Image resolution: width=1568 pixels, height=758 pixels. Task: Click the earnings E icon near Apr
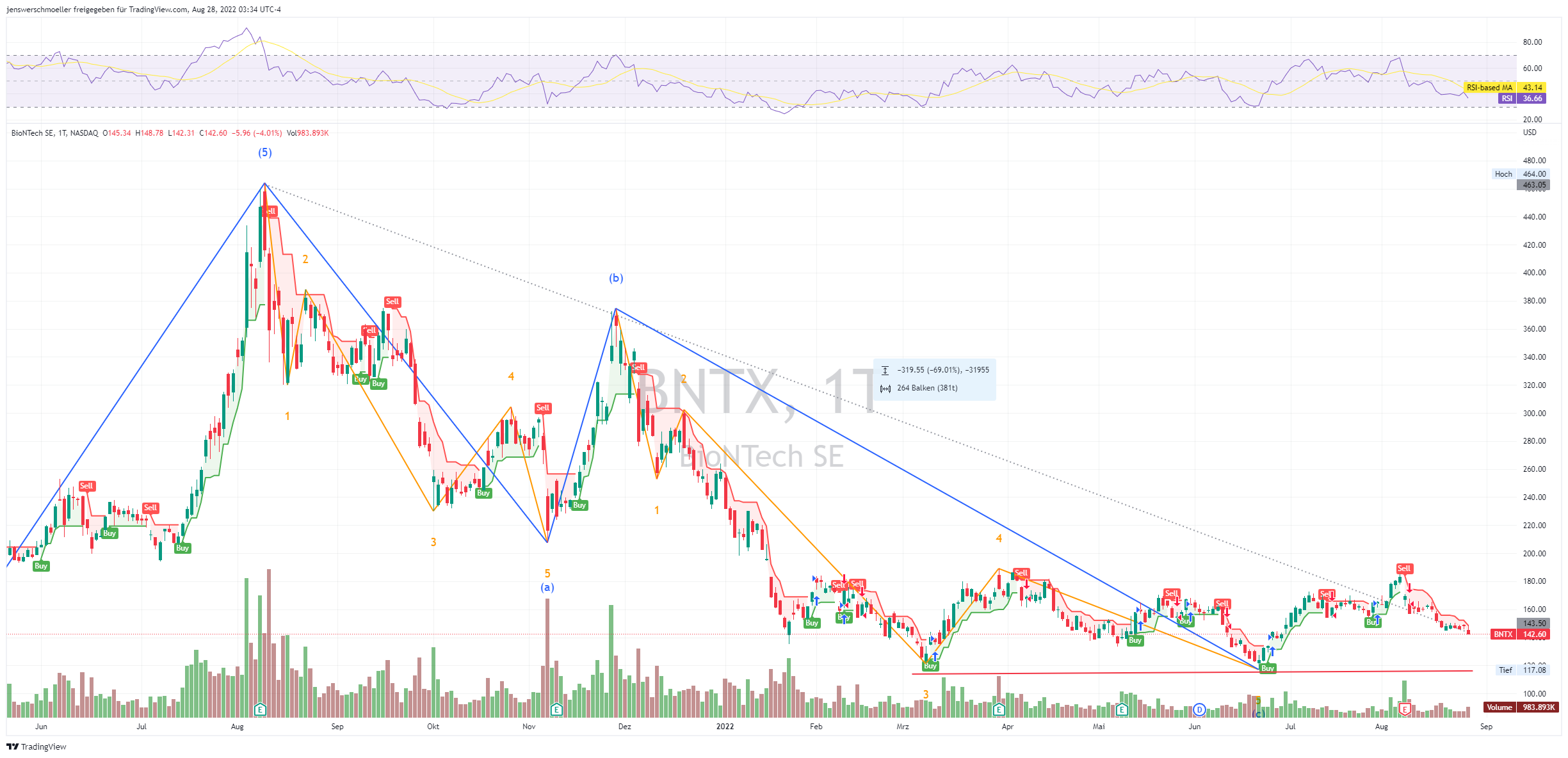click(999, 709)
